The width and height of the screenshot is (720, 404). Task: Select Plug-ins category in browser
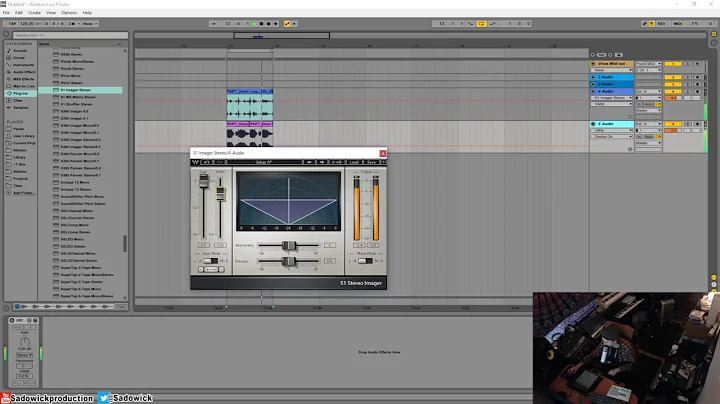21,93
